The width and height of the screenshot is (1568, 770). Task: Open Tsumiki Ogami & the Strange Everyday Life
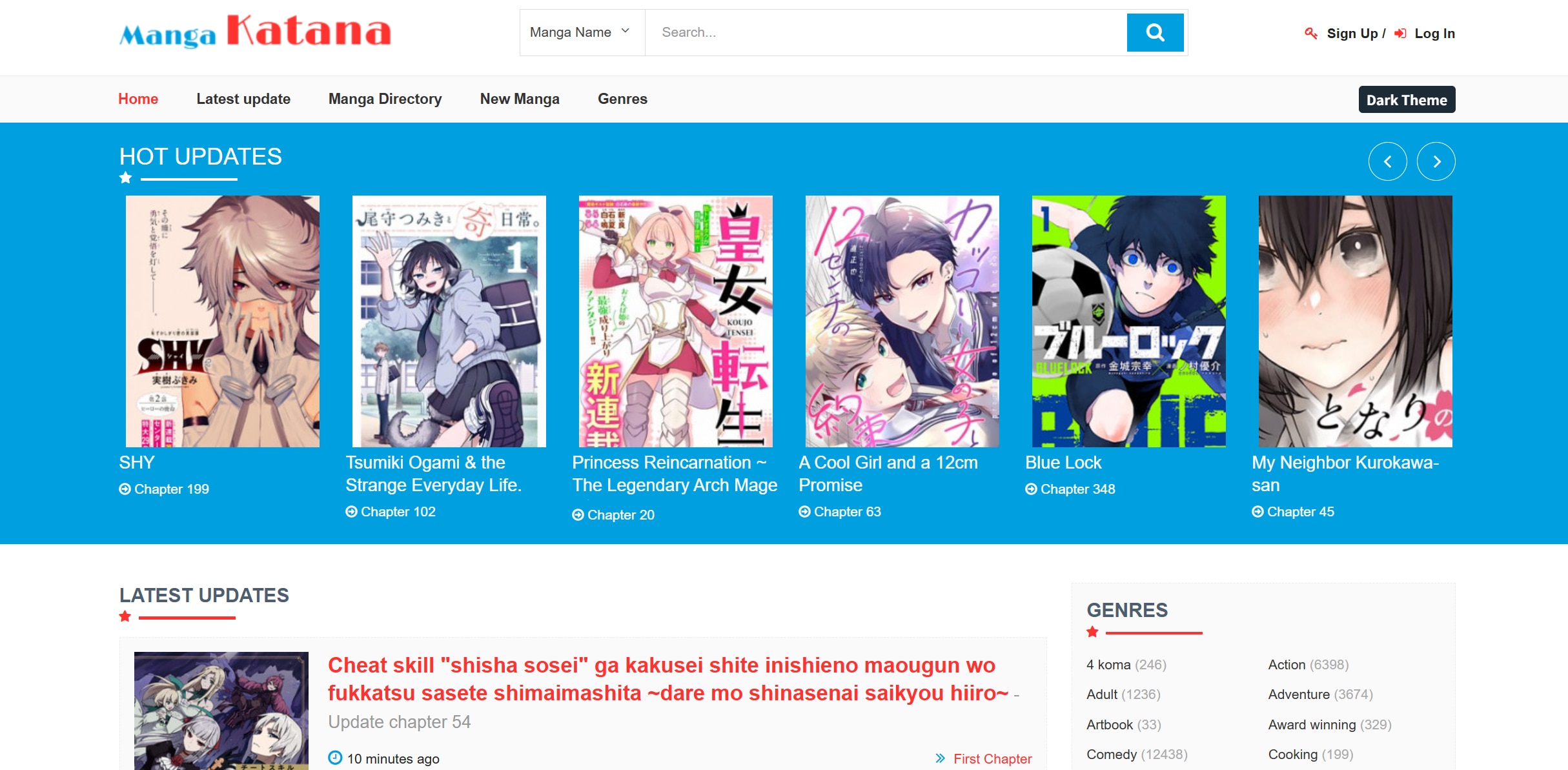coord(434,474)
